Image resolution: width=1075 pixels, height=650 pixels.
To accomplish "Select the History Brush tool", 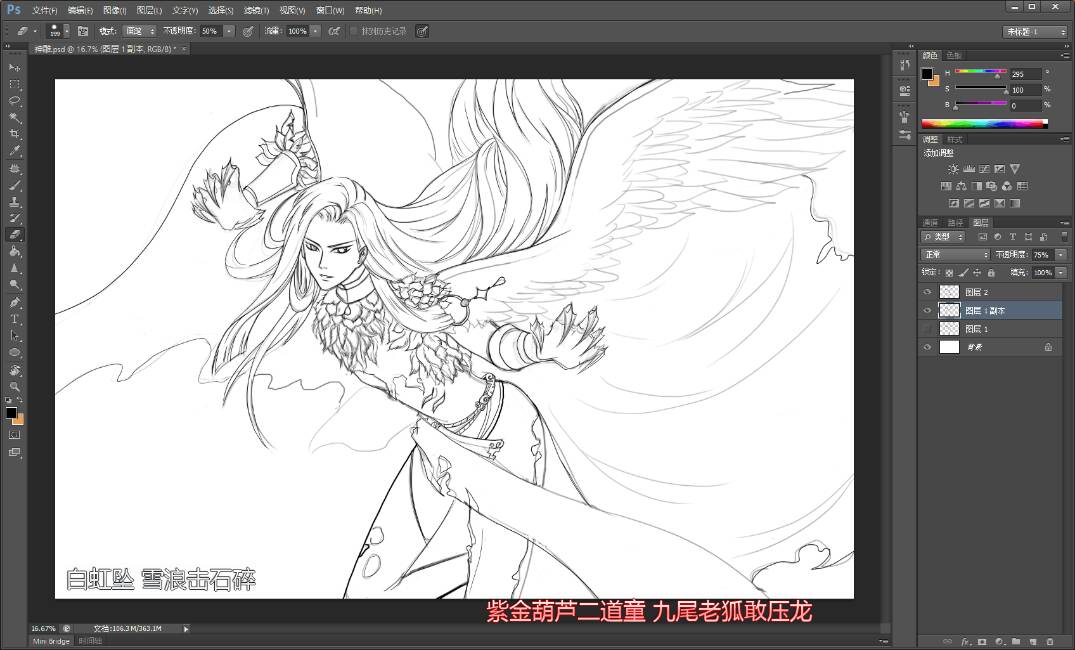I will pos(14,218).
